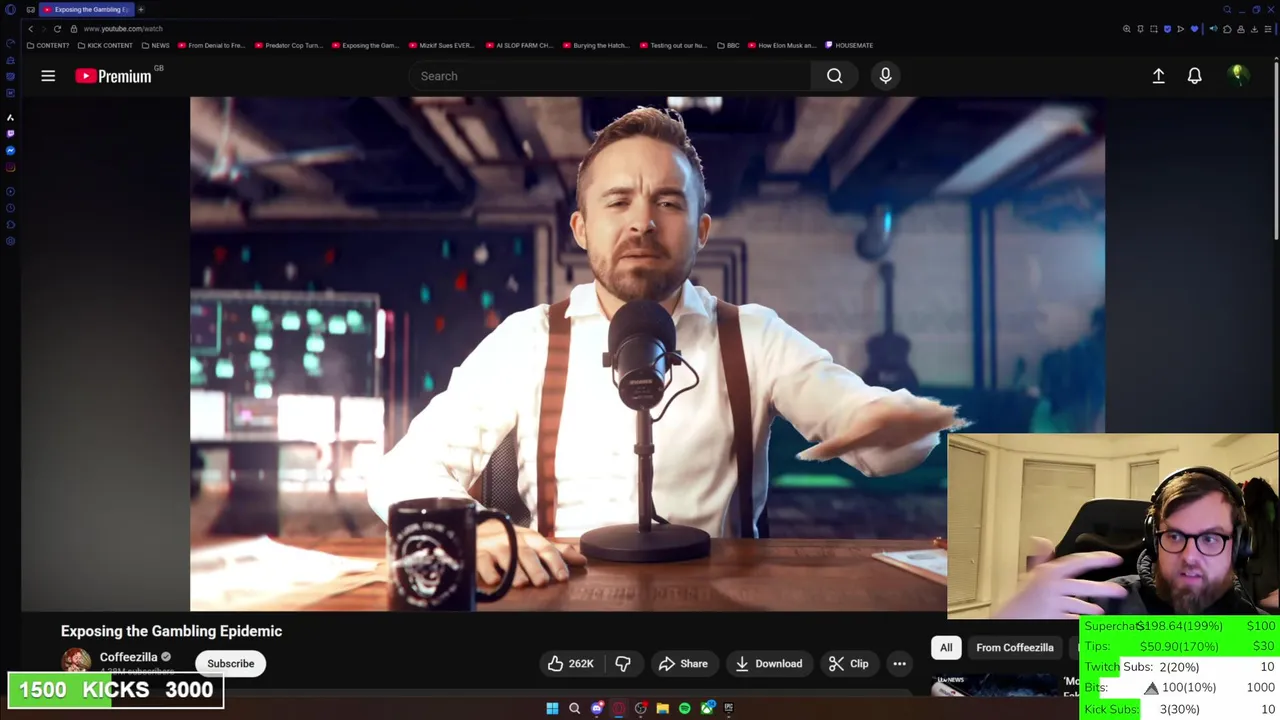Open Coffeezilla channel avatar

tap(76, 662)
